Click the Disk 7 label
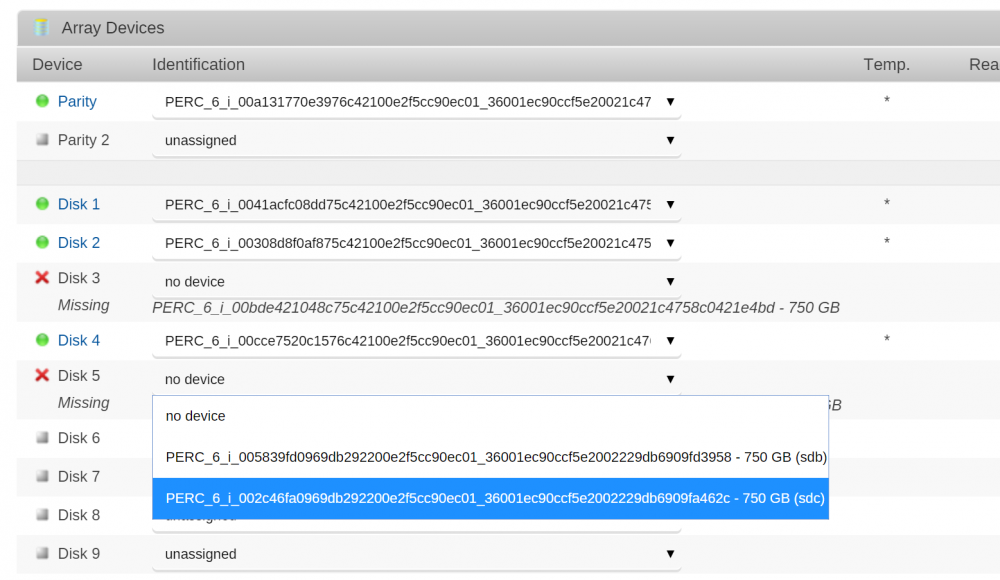The width and height of the screenshot is (1000, 580). (78, 477)
